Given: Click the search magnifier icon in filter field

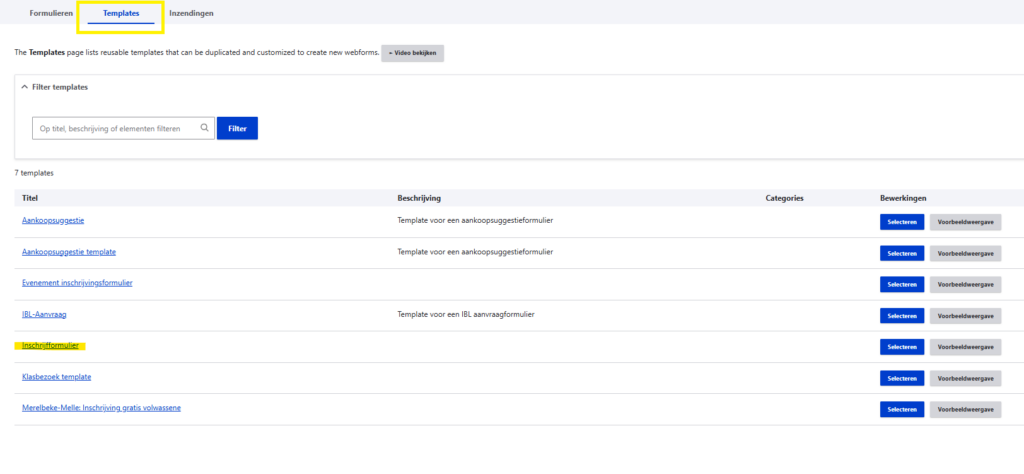Looking at the screenshot, I should point(204,128).
